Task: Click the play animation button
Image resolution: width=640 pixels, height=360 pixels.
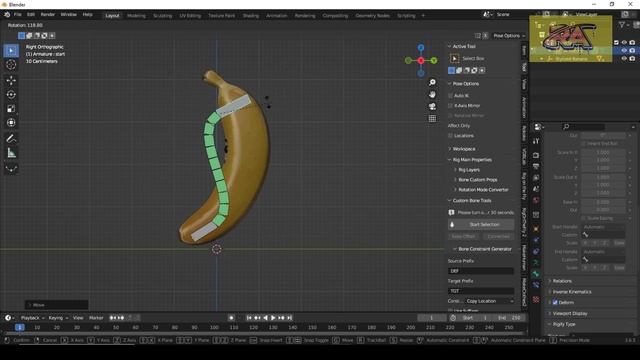Action: [273, 318]
